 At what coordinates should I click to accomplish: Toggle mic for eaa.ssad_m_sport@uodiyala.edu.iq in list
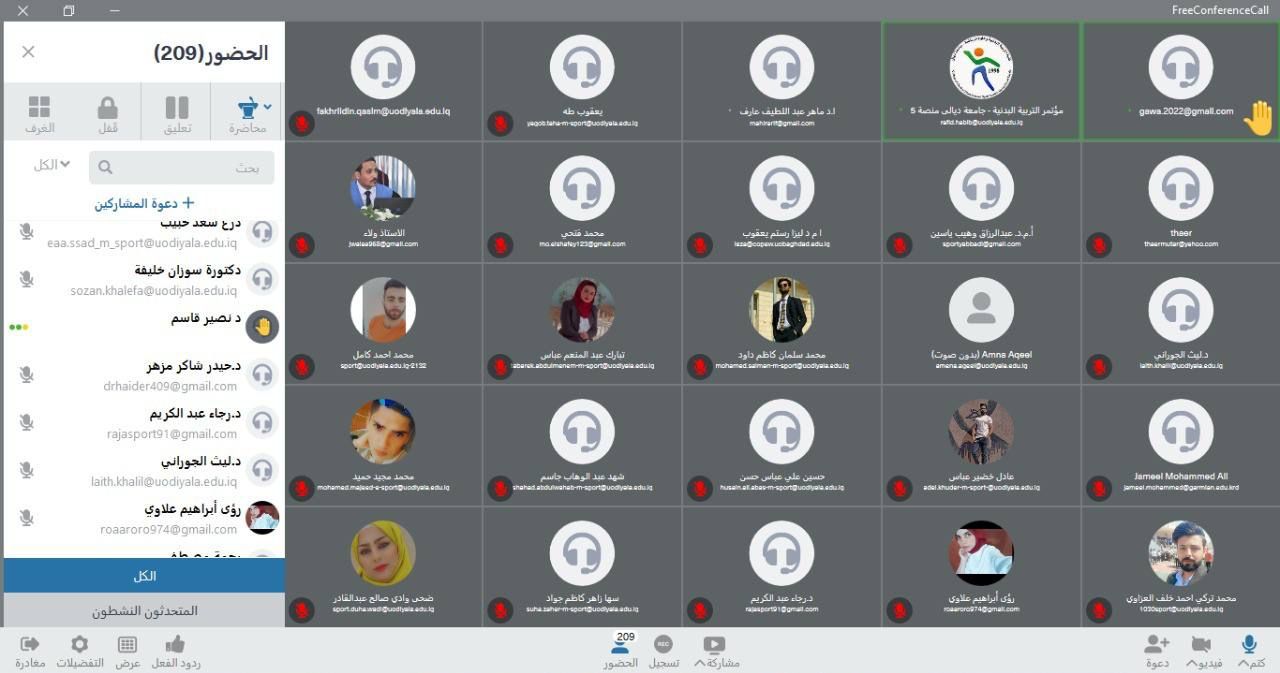click(27, 232)
